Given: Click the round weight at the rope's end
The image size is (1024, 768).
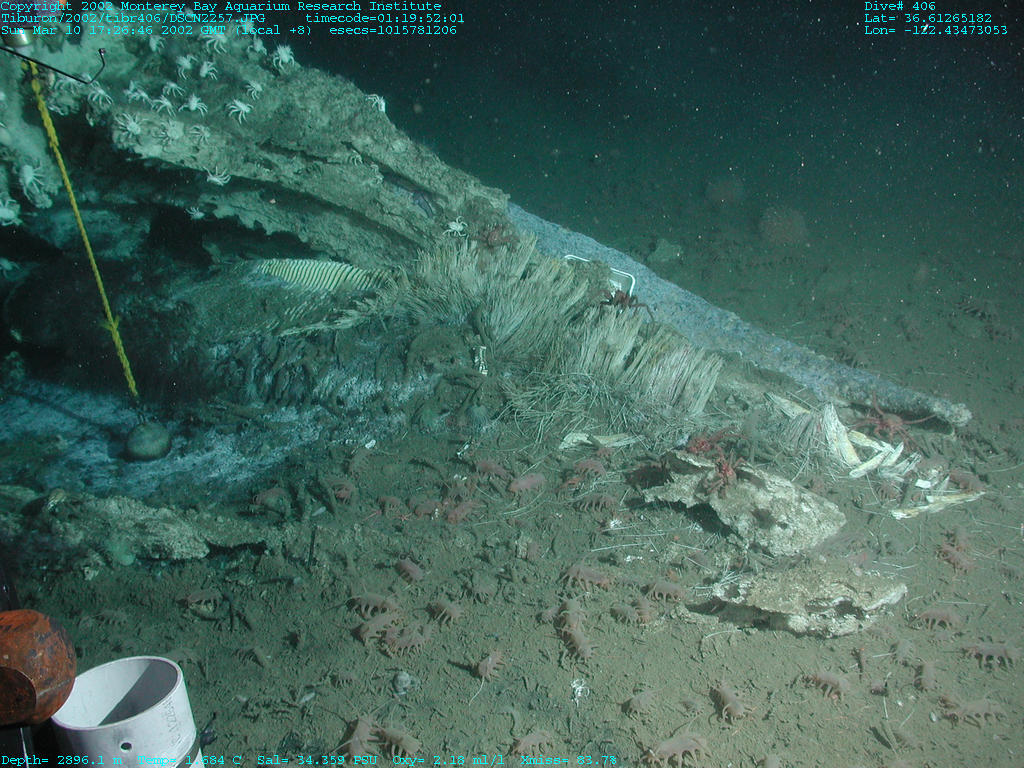Looking at the screenshot, I should tap(147, 440).
